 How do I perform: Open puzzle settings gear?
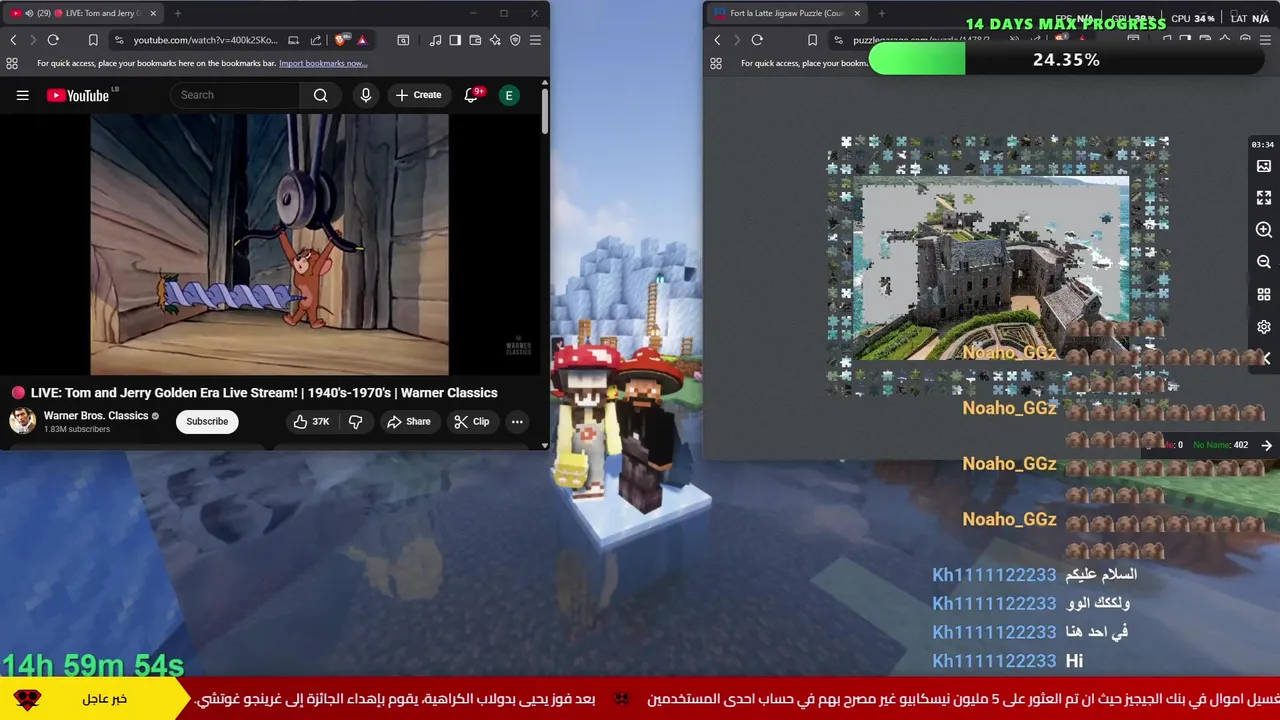pos(1264,327)
